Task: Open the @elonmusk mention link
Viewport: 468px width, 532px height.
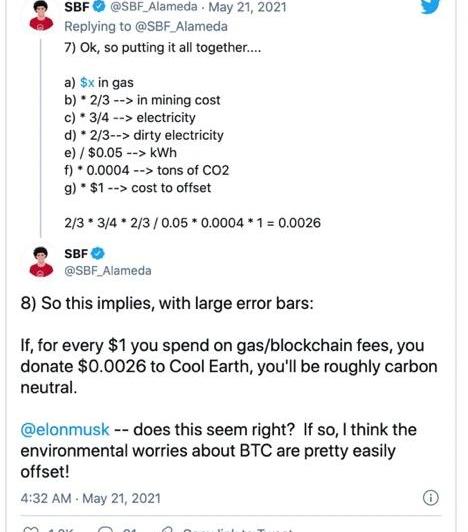Action: (x=65, y=430)
